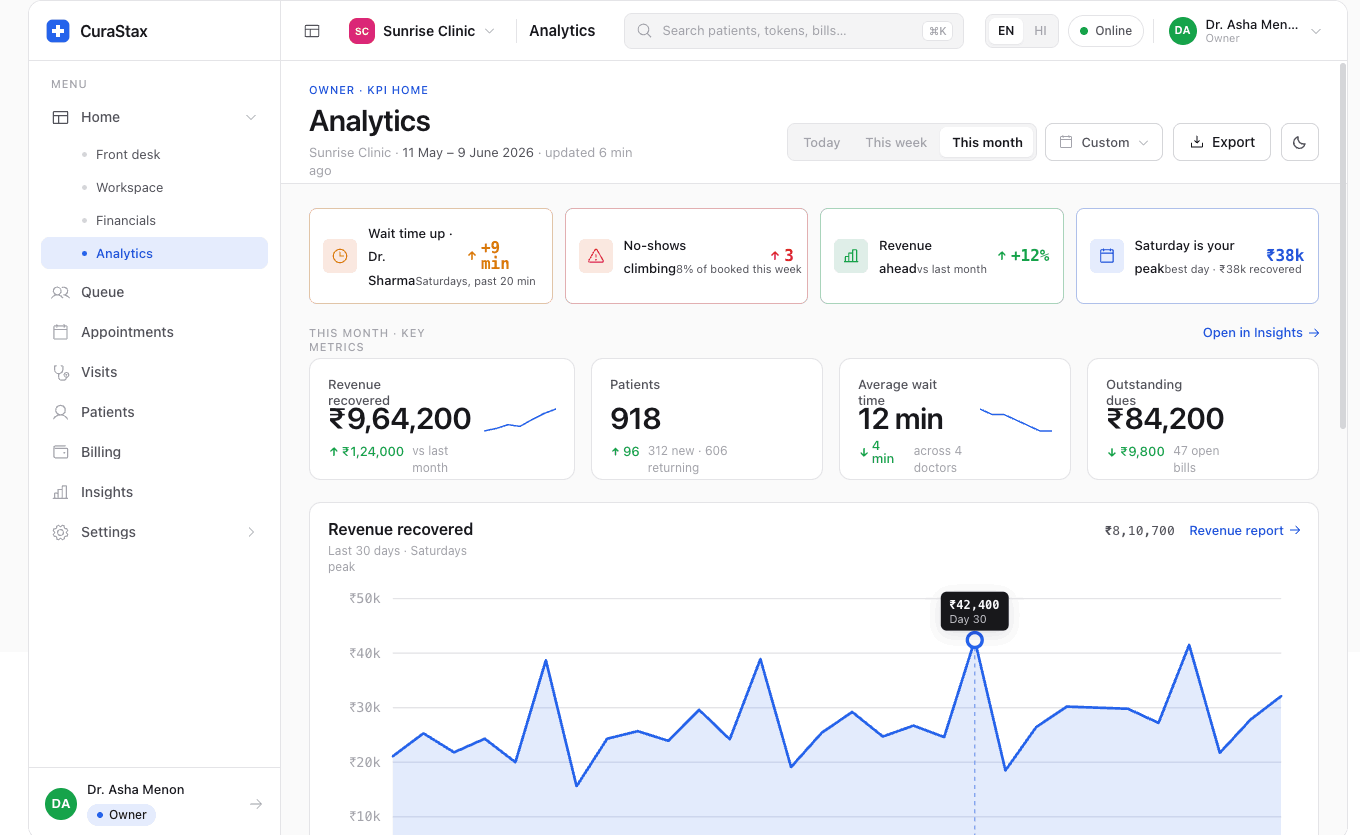
Task: Go to Billing
Action: [154, 452]
